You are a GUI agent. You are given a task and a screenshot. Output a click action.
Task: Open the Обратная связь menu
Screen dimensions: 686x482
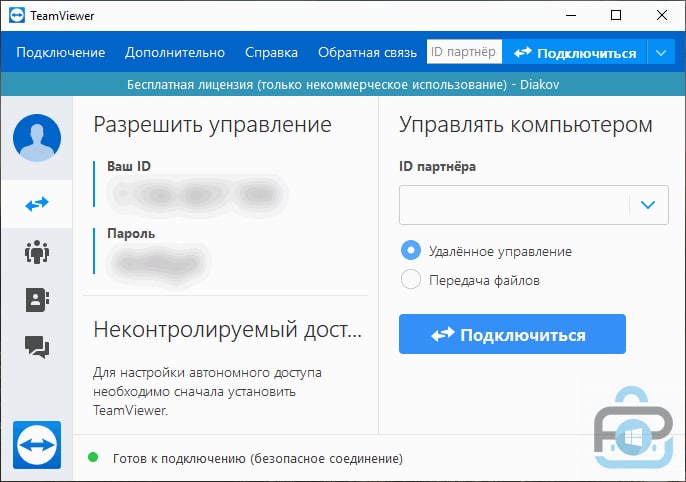(x=368, y=52)
